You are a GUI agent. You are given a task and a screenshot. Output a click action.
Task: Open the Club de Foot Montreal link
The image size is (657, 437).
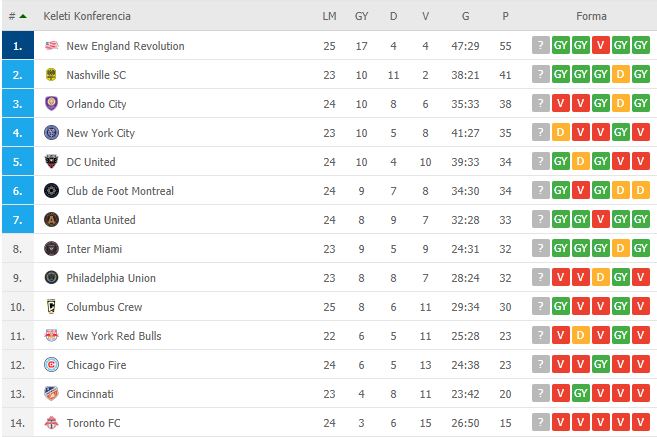(120, 191)
